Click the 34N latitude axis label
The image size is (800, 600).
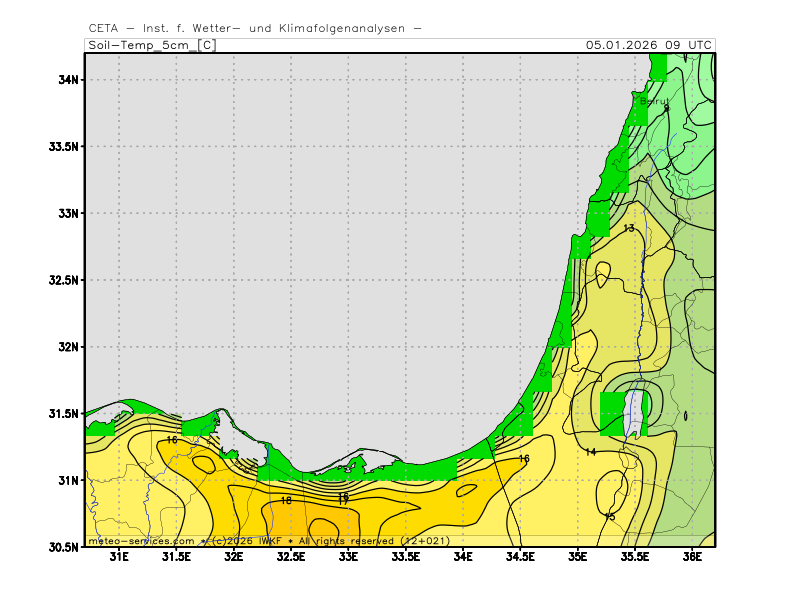click(68, 80)
